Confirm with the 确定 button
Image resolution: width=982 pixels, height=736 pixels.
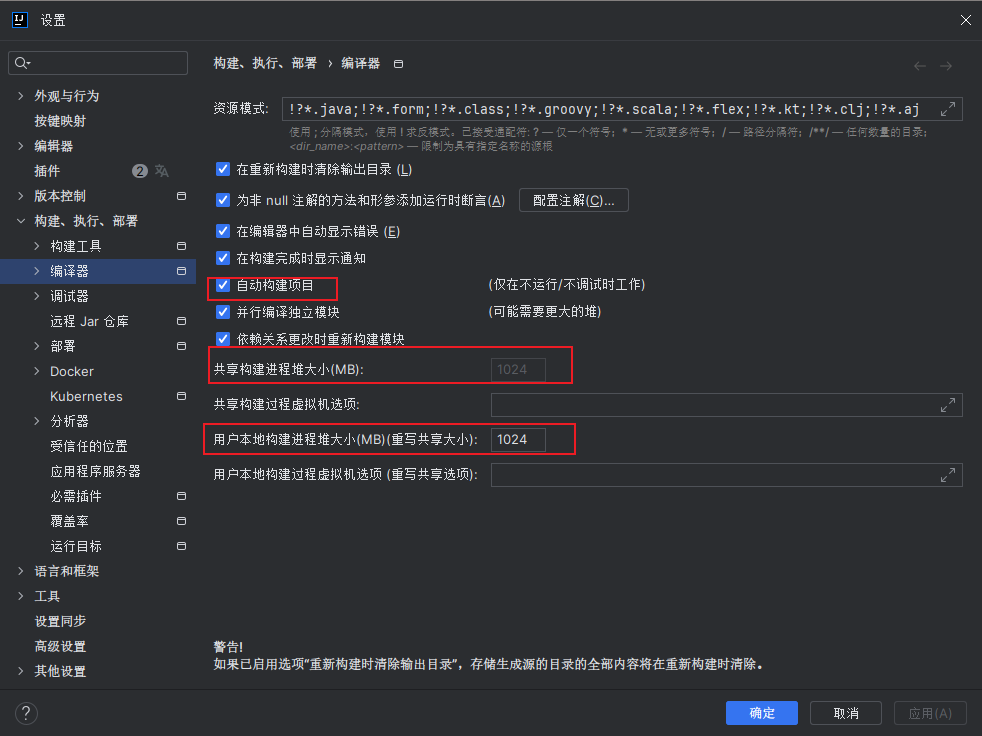(762, 713)
